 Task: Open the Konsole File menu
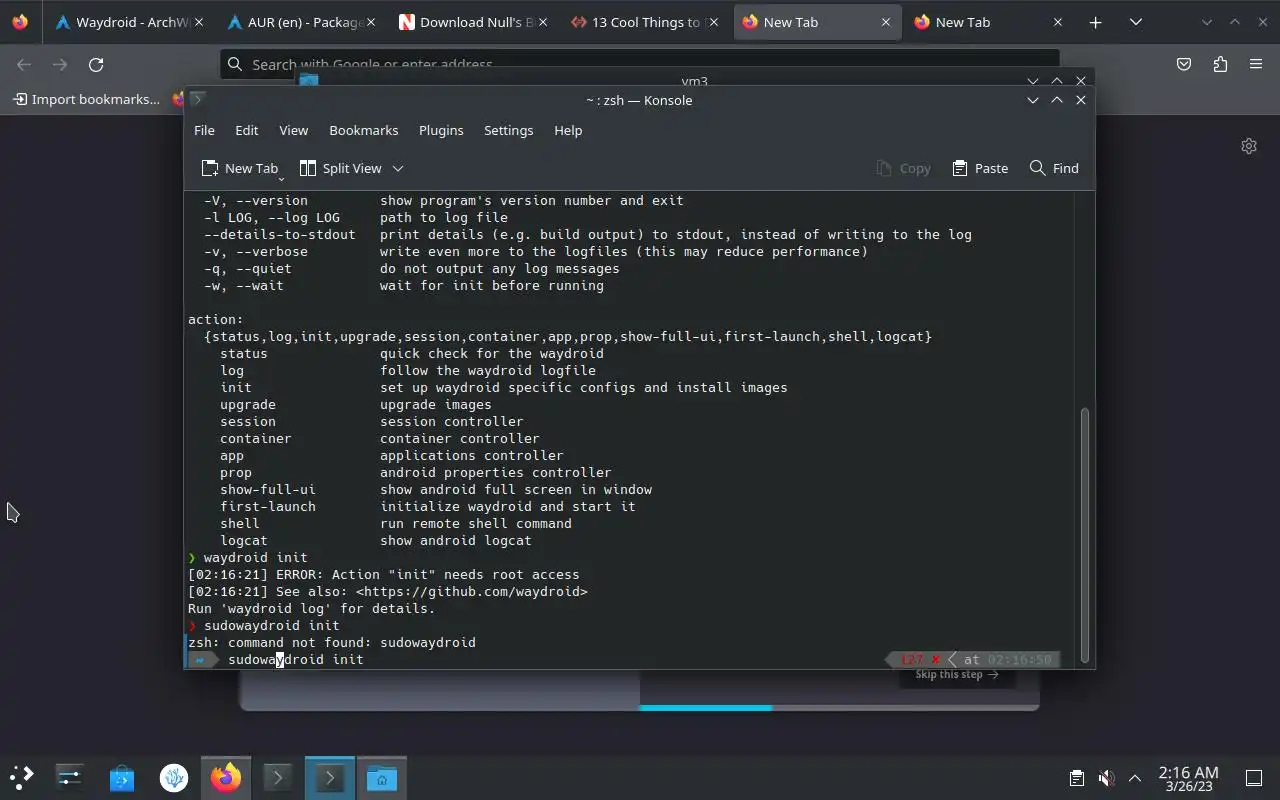[204, 130]
